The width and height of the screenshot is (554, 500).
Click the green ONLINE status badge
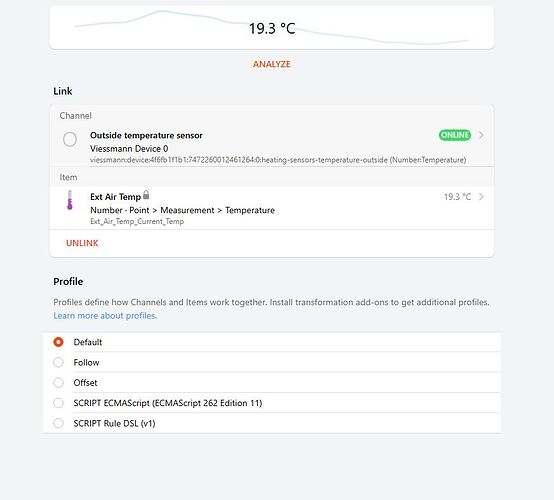coord(455,135)
